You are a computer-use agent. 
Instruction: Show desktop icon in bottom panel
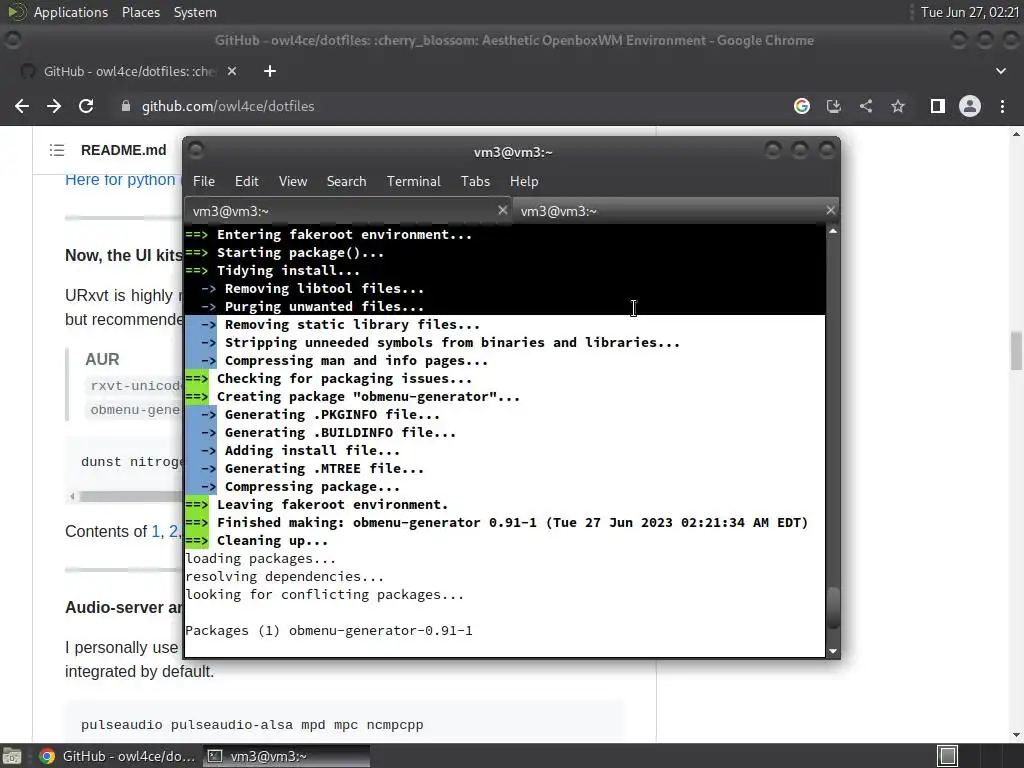tap(12, 756)
